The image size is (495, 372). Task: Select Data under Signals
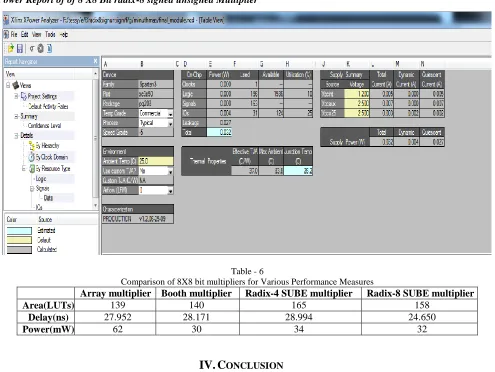tap(48, 198)
